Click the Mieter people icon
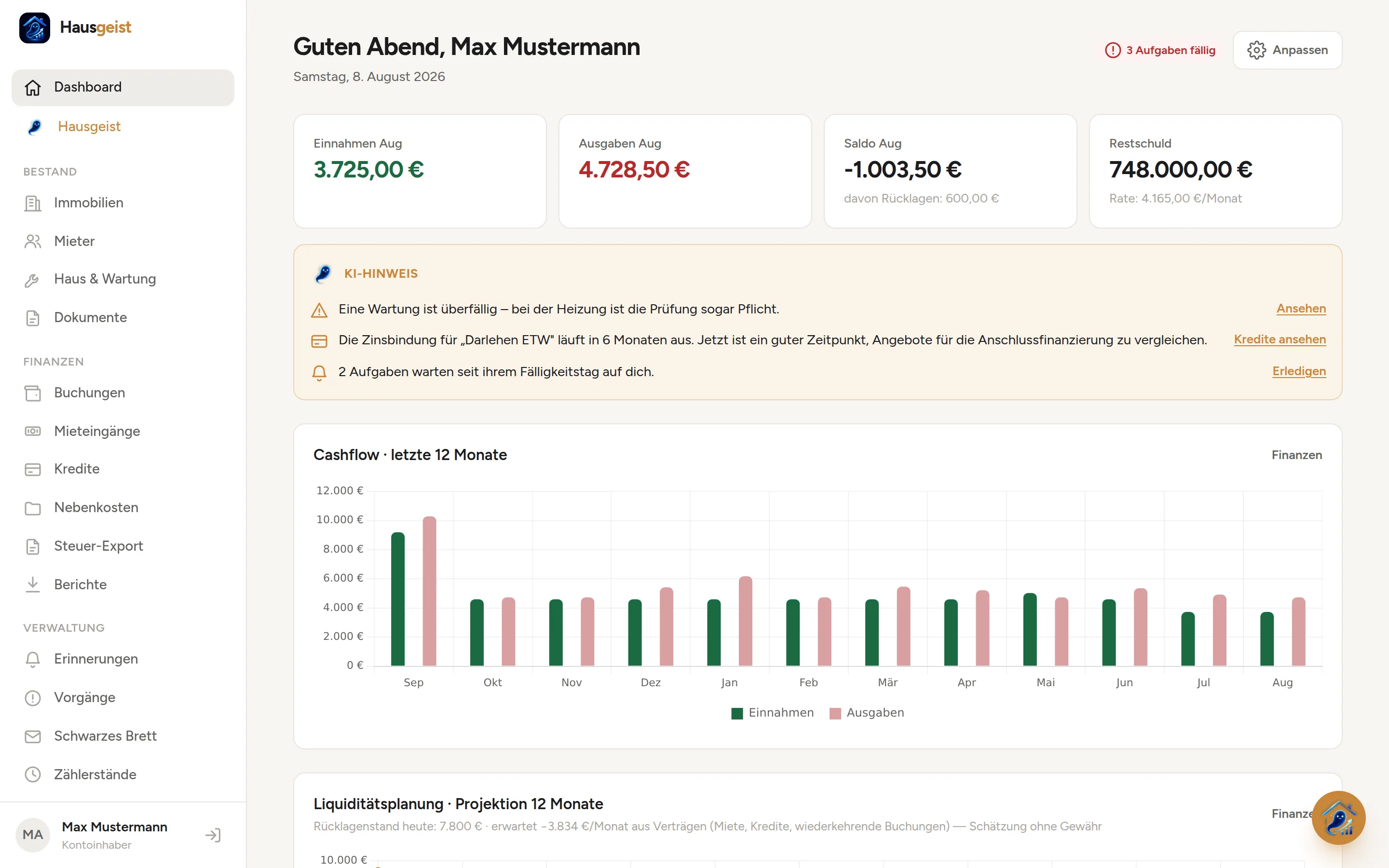1389x868 pixels. coord(33,241)
